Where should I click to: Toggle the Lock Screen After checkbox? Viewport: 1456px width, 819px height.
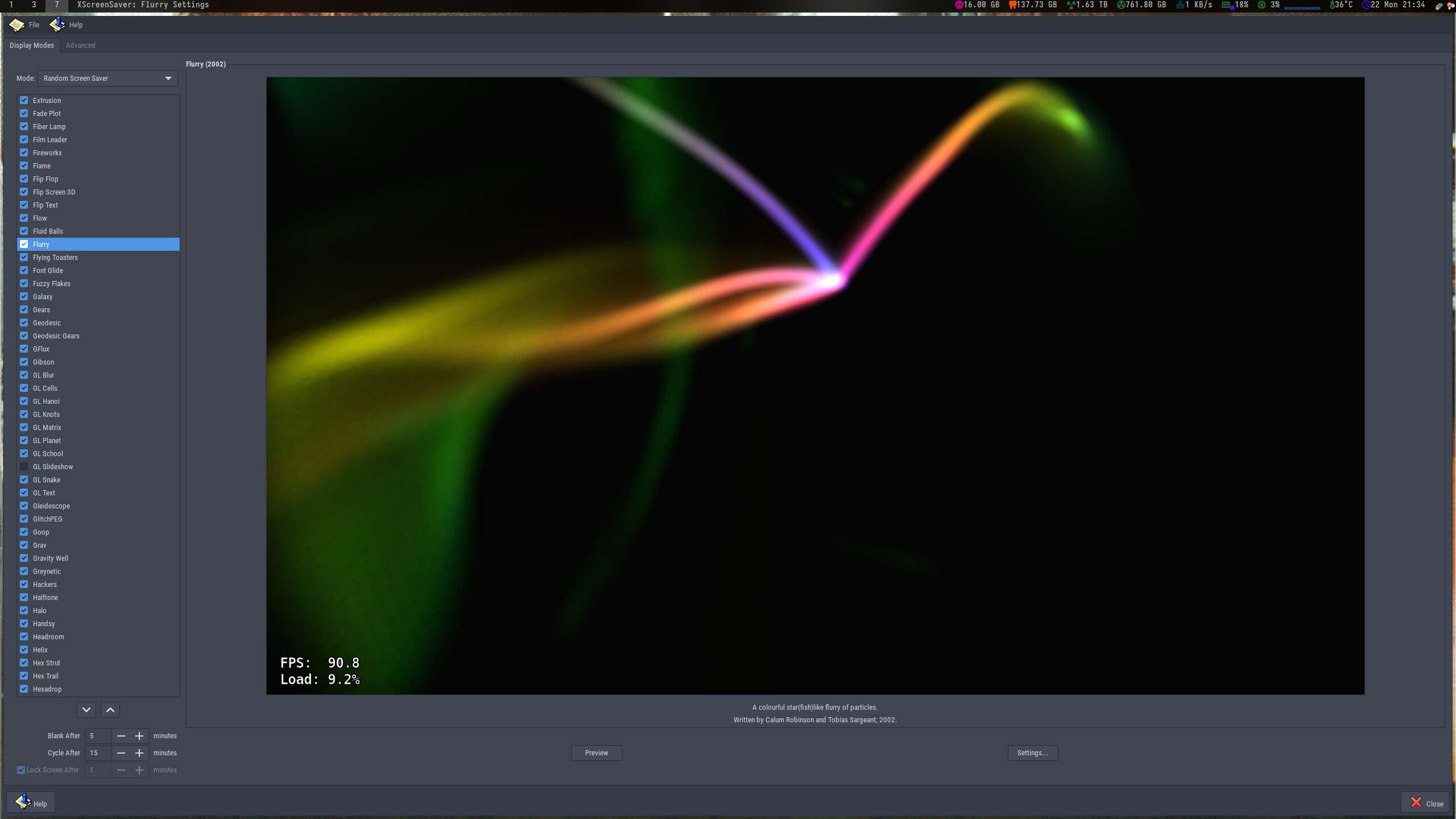[21, 770]
